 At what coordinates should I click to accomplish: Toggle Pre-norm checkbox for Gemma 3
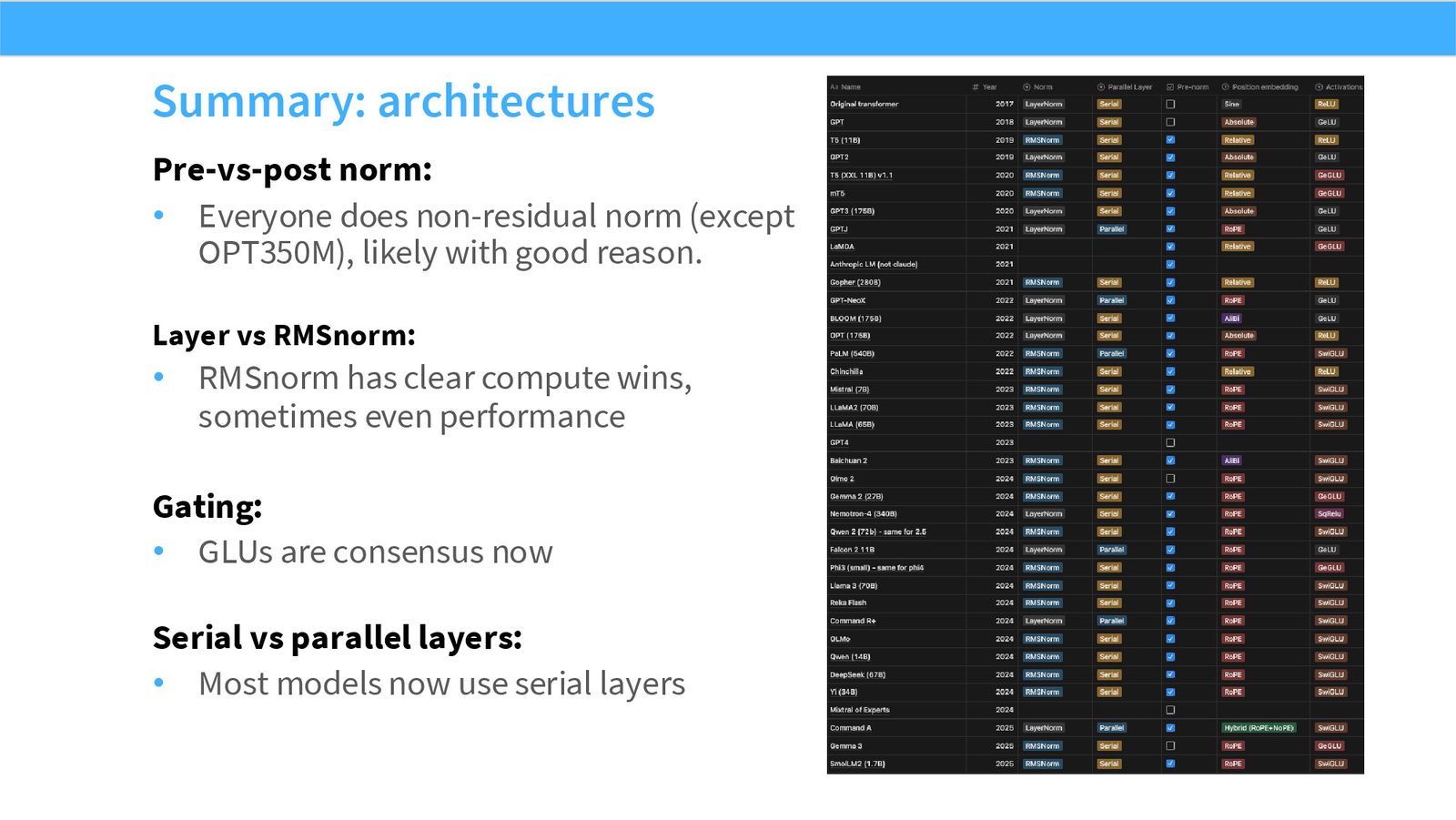click(1170, 746)
